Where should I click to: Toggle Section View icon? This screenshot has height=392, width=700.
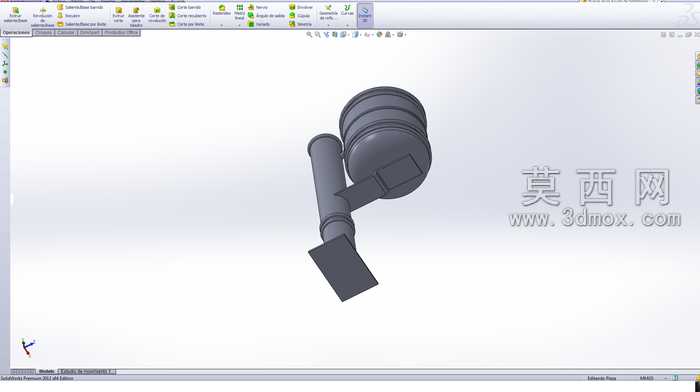(334, 34)
